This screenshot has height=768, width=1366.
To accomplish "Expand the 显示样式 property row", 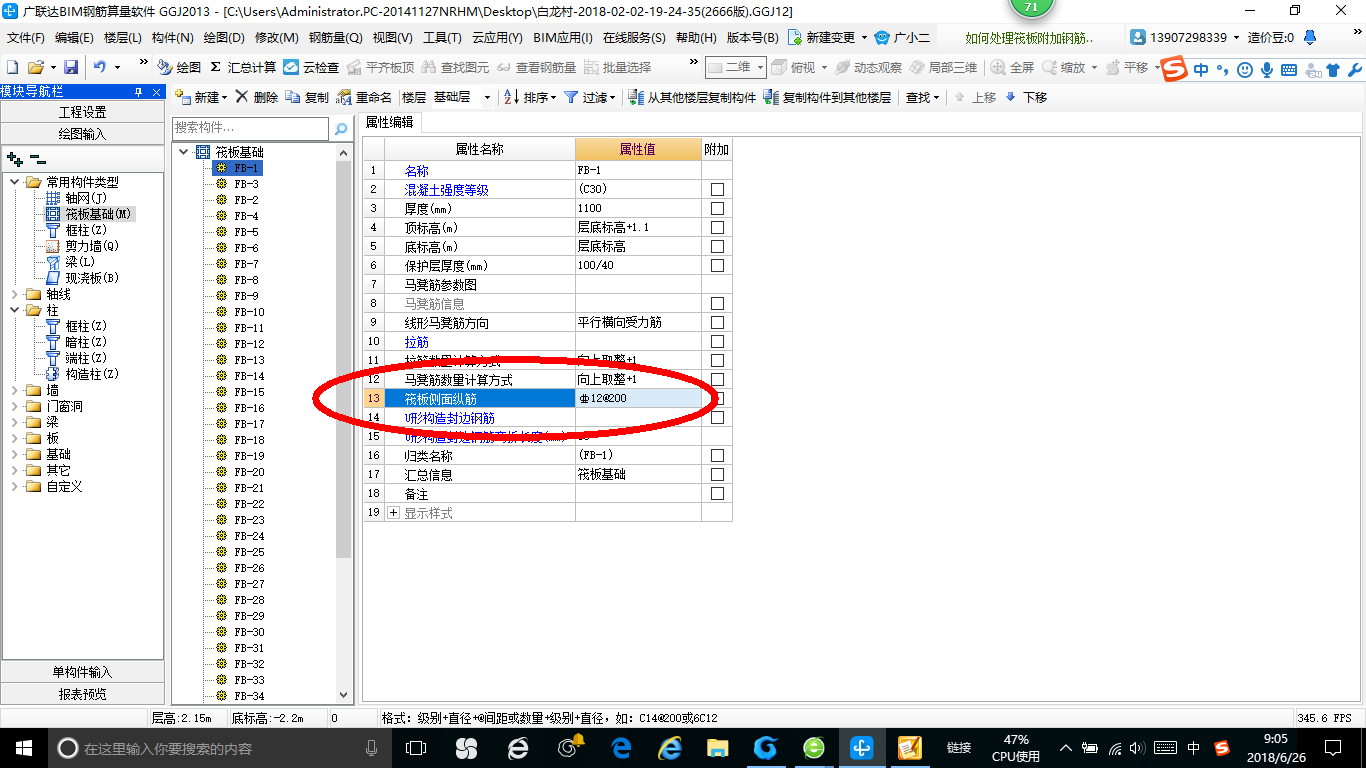I will [x=393, y=513].
